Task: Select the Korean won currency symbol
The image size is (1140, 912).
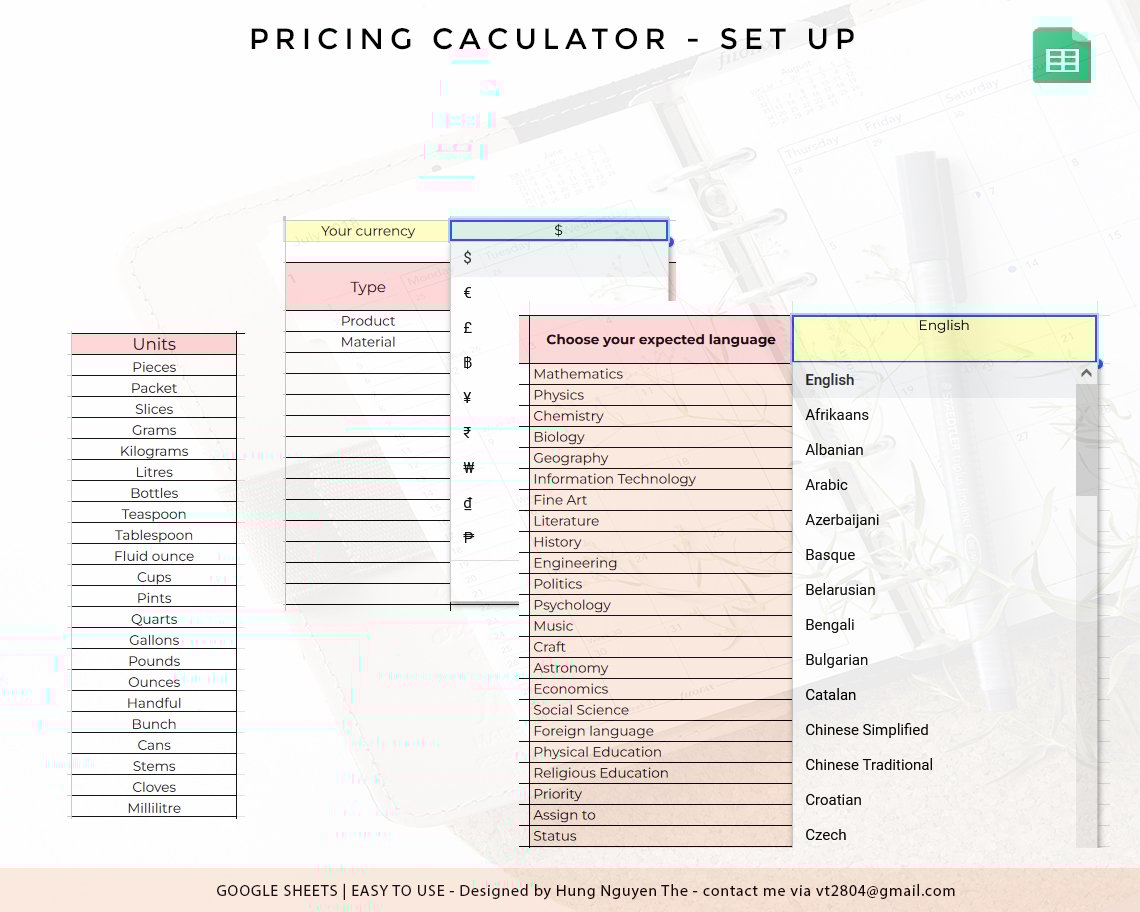Action: tap(468, 468)
